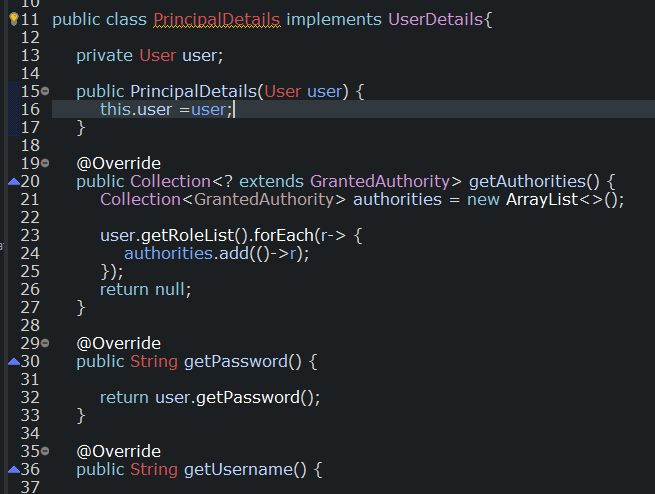Click getRoleList() call on line 23
The image size is (655, 494).
tap(195, 236)
